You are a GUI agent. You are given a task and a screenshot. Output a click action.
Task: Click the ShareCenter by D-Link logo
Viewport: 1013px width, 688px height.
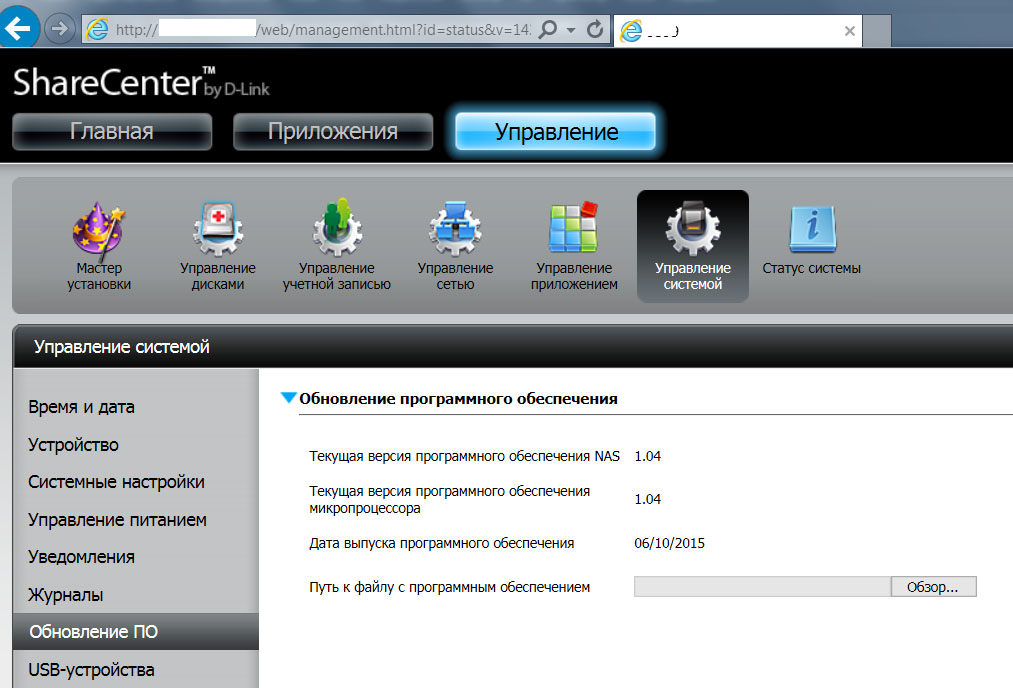pos(141,83)
